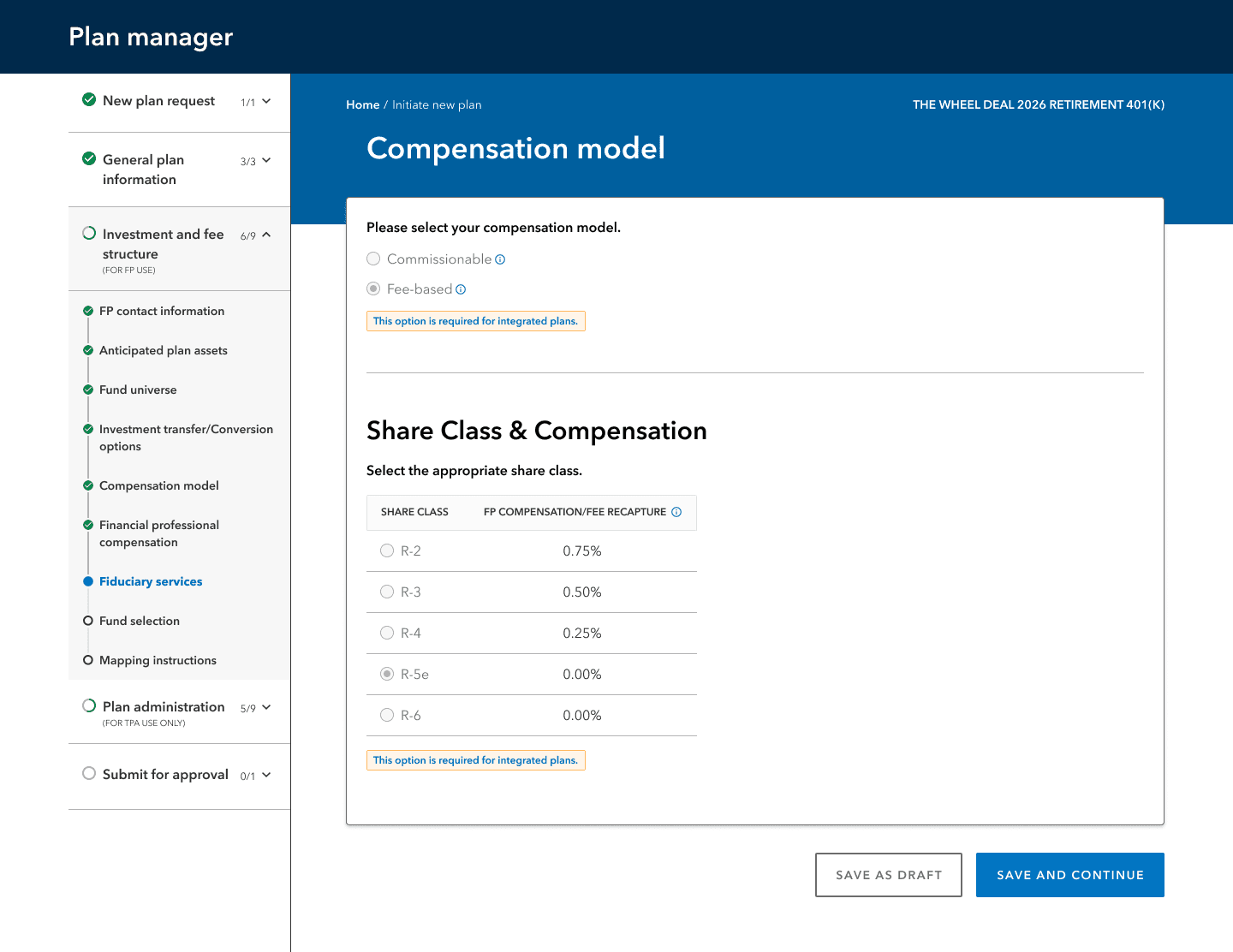Expand the Submit for approval chevron
The image size is (1233, 952).
point(266,775)
